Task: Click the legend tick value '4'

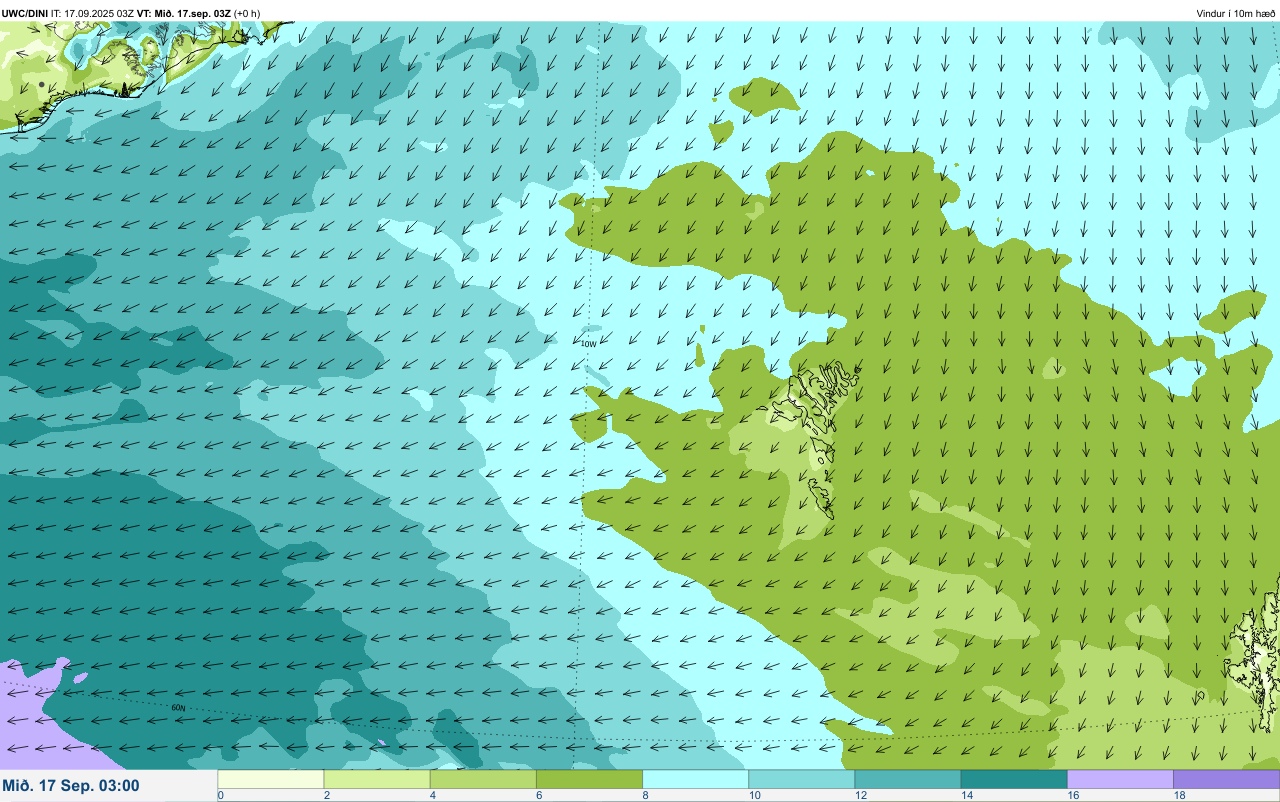Action: (x=433, y=796)
